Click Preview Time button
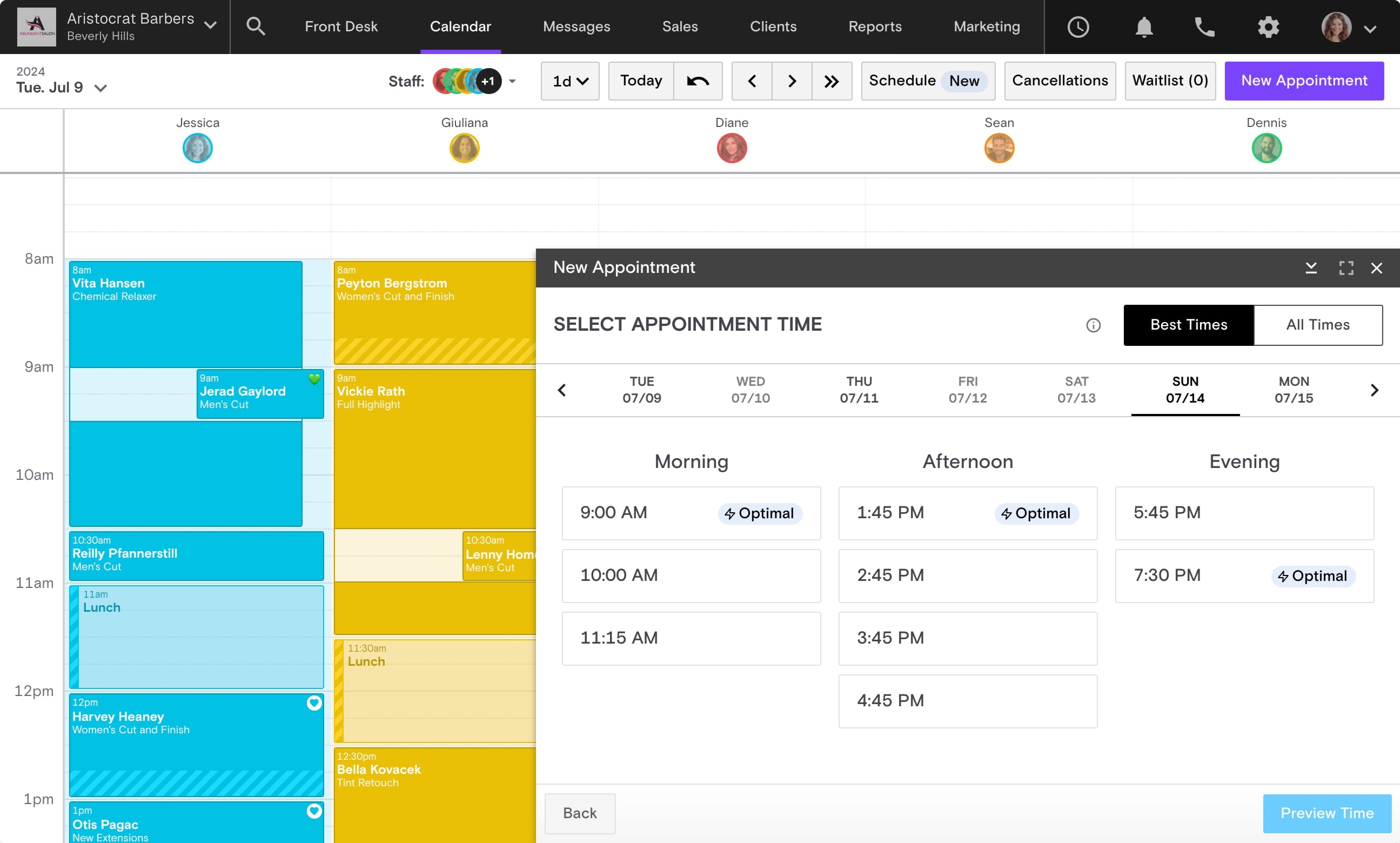This screenshot has height=843, width=1400. (1326, 813)
